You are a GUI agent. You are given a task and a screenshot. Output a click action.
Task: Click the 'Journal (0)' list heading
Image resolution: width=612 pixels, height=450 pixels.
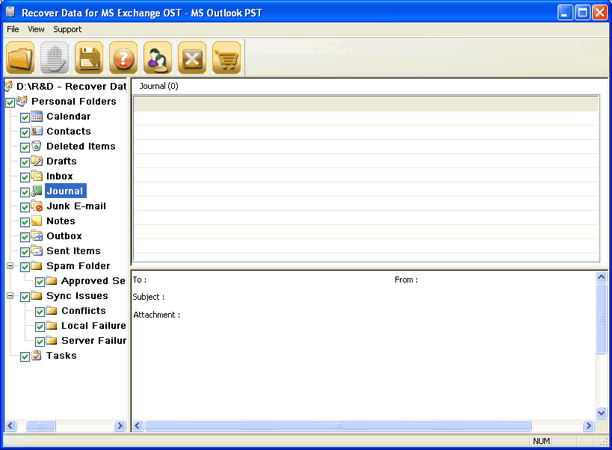pos(159,86)
